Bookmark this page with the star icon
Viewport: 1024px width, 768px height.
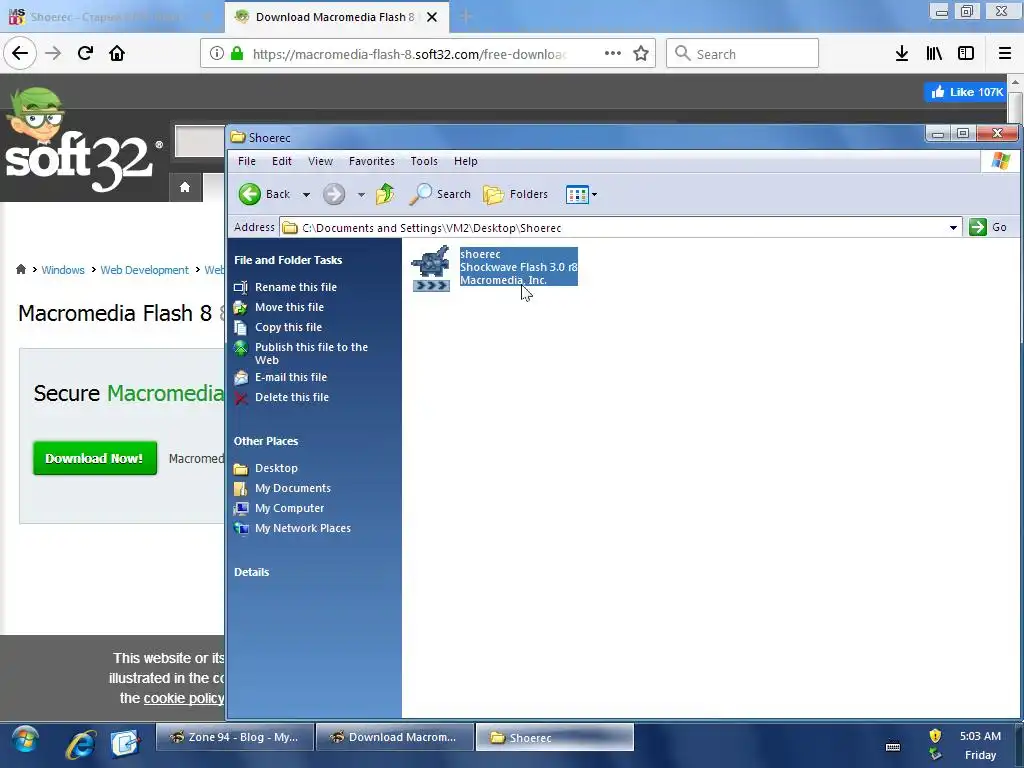[x=641, y=54]
